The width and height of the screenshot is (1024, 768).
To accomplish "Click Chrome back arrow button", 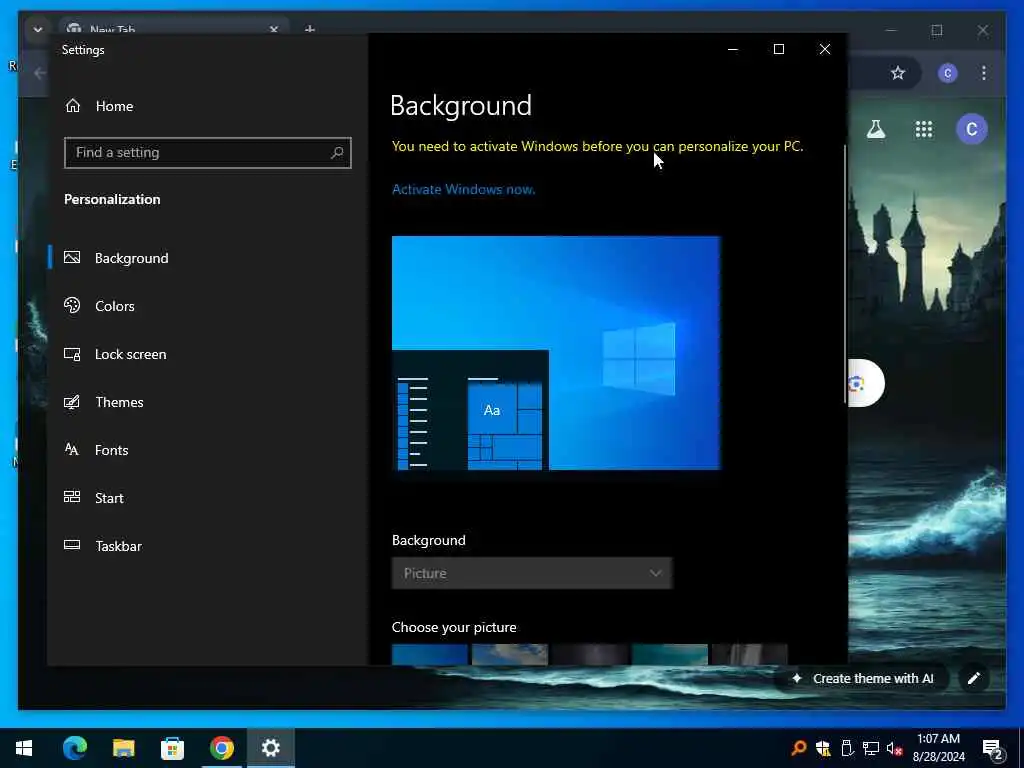I will click(39, 73).
